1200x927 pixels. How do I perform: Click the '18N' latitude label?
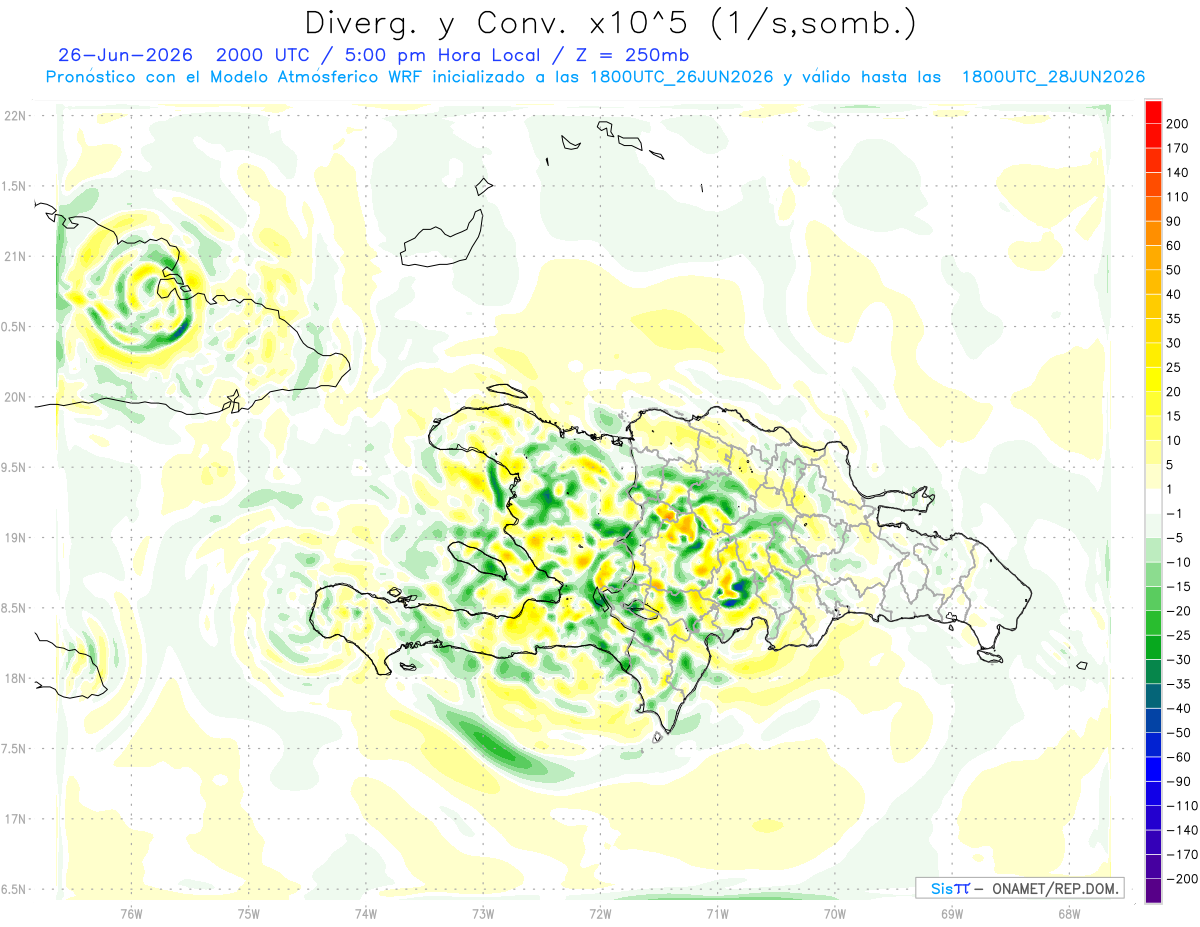click(x=15, y=678)
